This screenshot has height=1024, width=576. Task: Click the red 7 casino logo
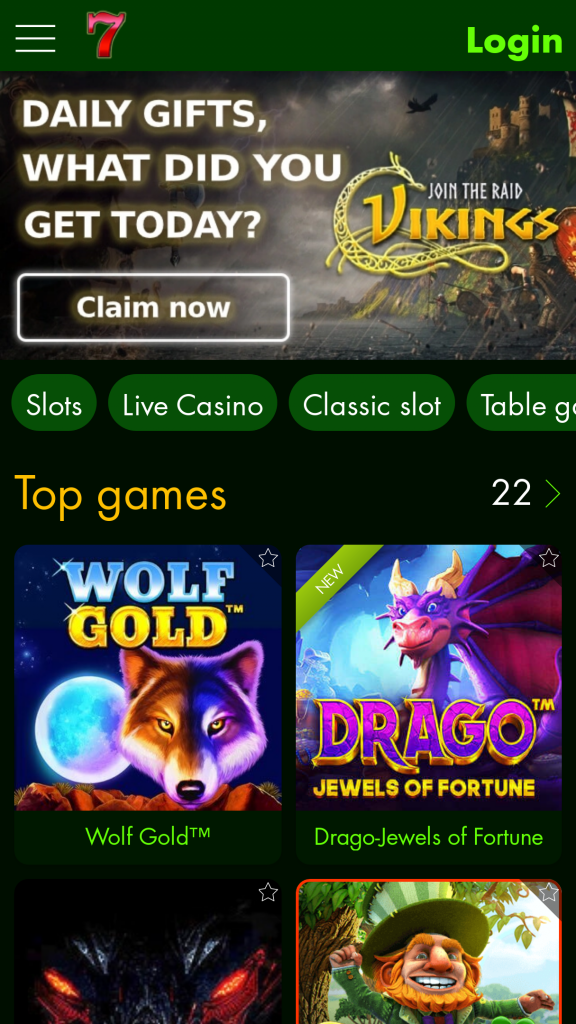[106, 35]
